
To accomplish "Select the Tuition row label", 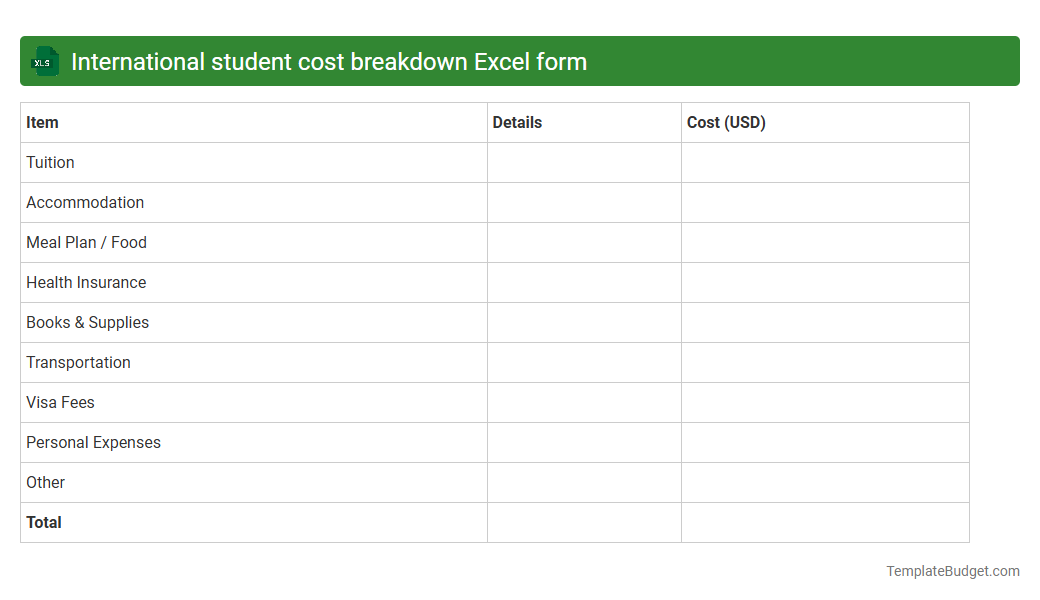I will 50,162.
